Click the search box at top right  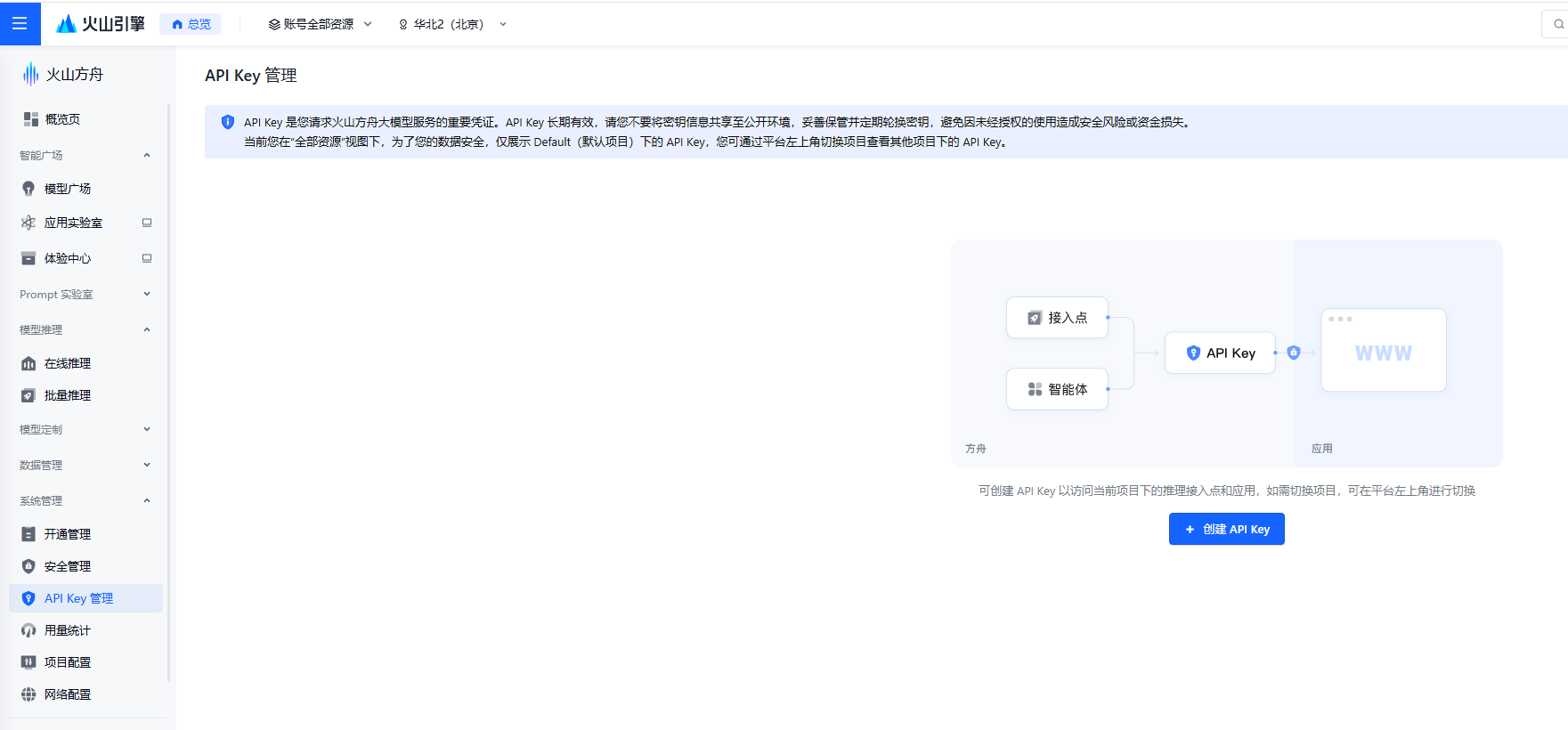point(1555,24)
